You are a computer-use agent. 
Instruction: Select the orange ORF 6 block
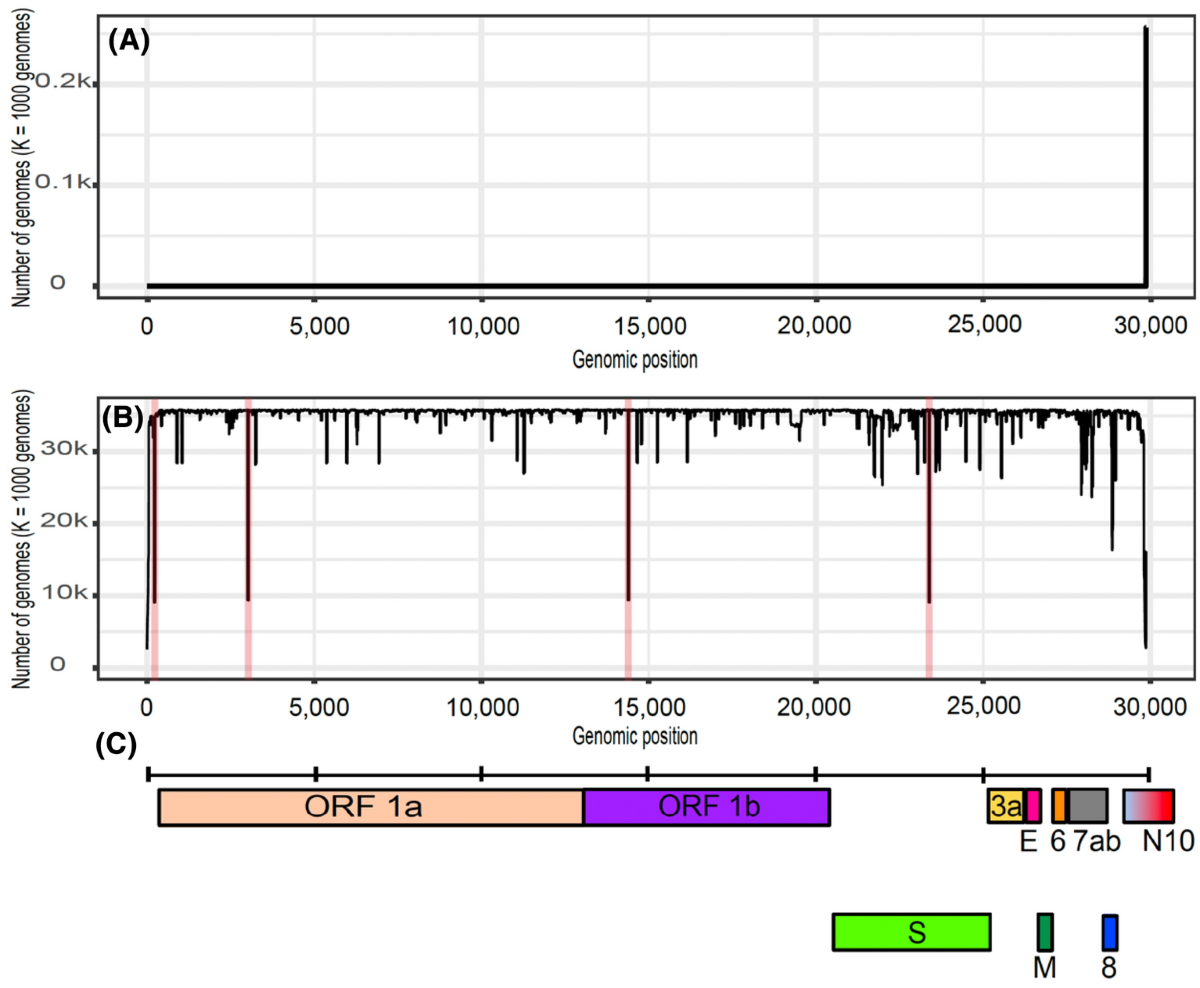(x=1058, y=806)
